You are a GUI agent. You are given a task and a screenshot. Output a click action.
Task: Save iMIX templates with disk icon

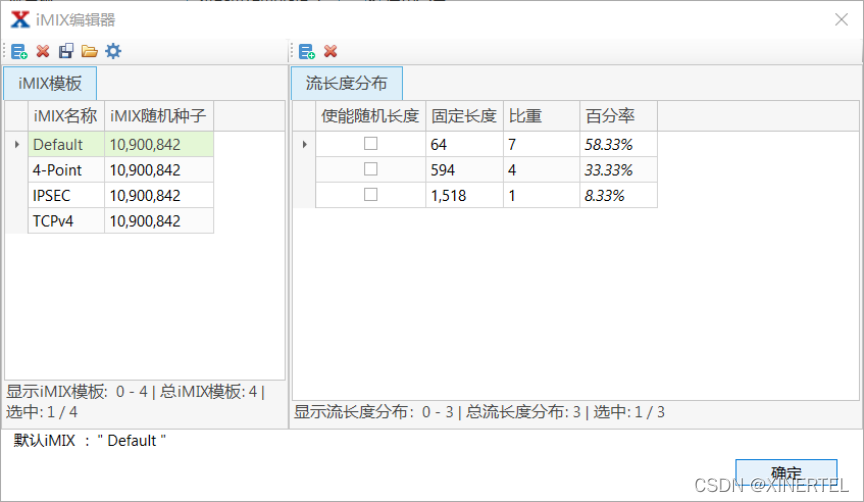(x=66, y=51)
